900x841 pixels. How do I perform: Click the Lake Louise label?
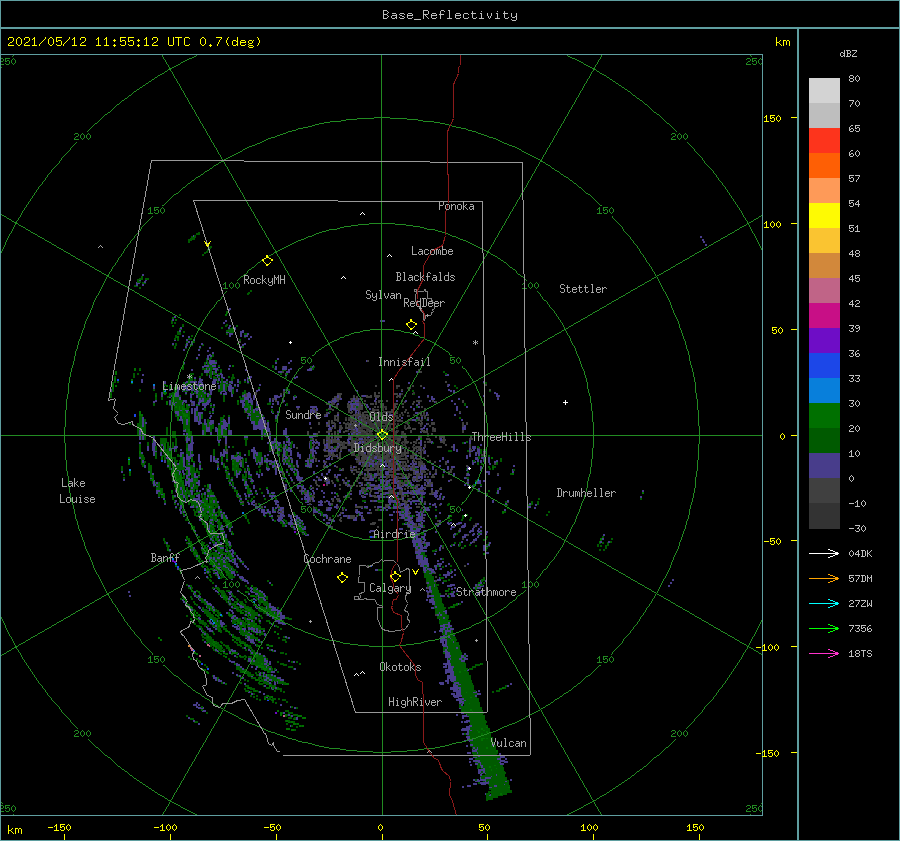77,491
